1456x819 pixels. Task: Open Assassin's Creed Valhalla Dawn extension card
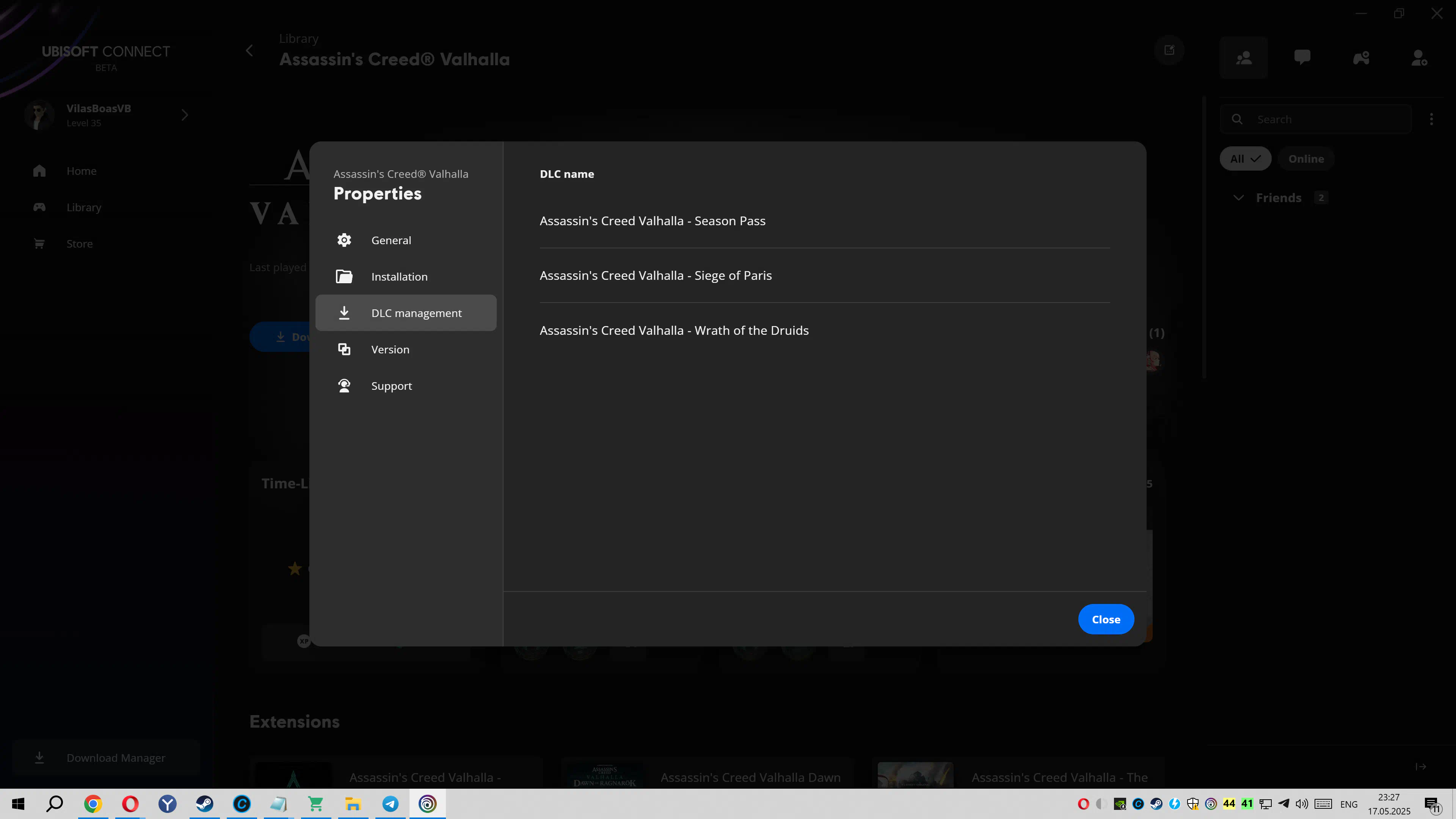pyautogui.click(x=708, y=773)
